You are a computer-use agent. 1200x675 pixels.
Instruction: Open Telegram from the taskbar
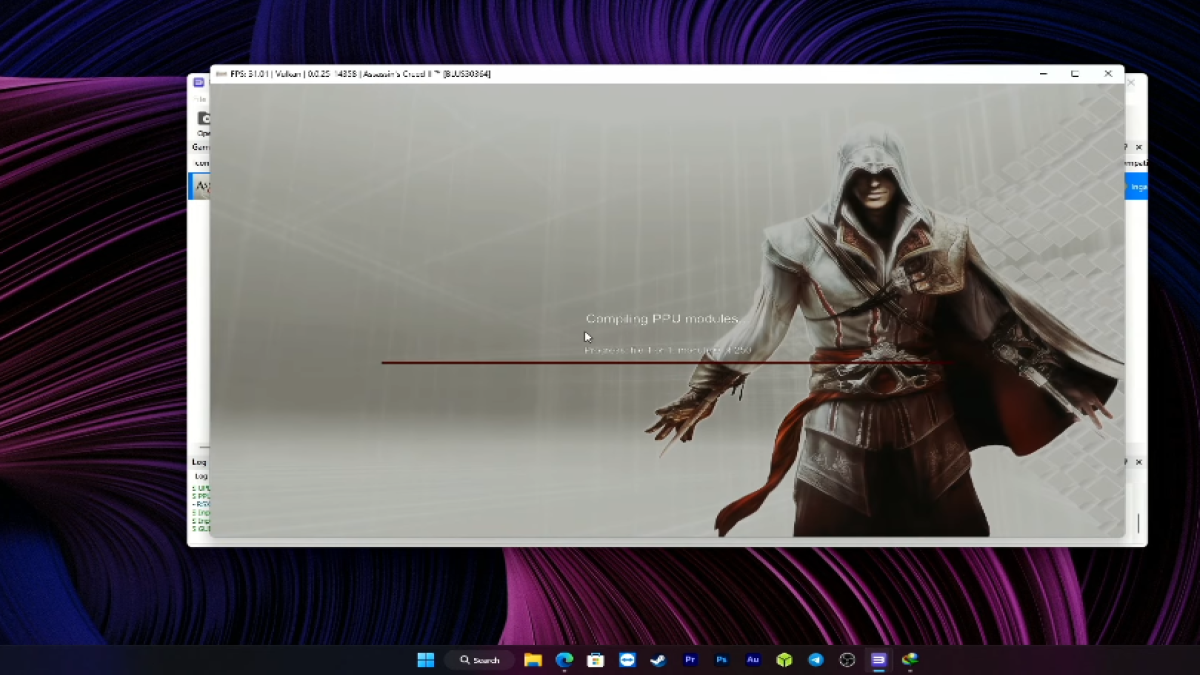[x=816, y=660]
